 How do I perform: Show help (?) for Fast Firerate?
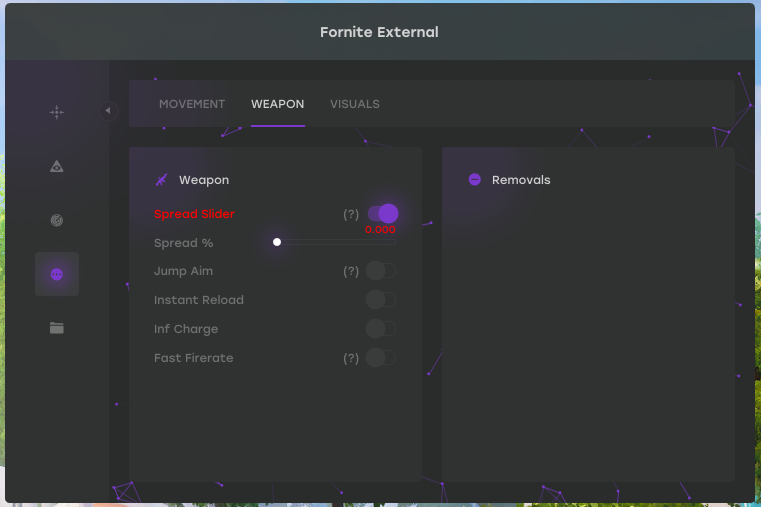[x=351, y=359]
